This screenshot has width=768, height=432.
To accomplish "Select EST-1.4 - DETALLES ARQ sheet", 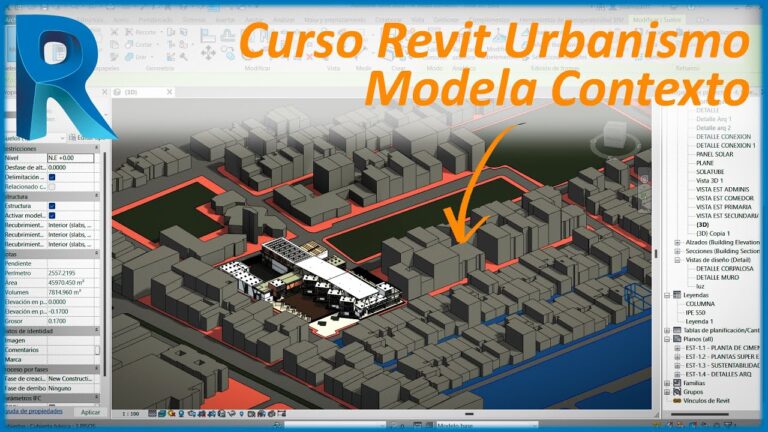I will pyautogui.click(x=719, y=374).
